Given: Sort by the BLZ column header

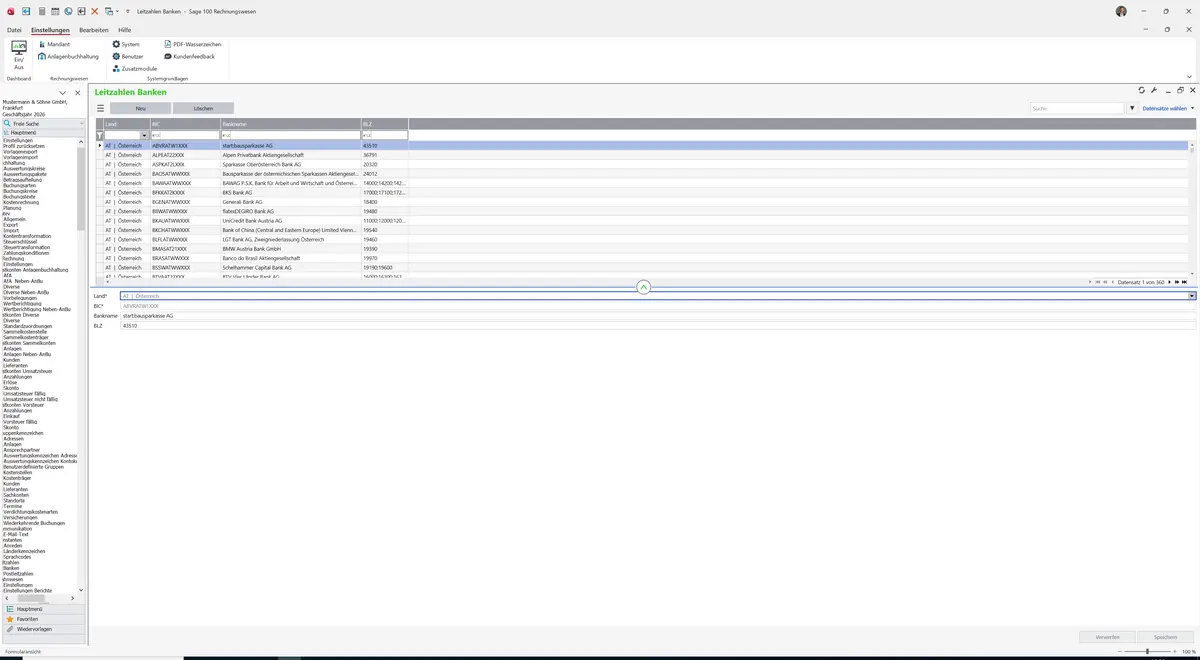Looking at the screenshot, I should pyautogui.click(x=385, y=124).
